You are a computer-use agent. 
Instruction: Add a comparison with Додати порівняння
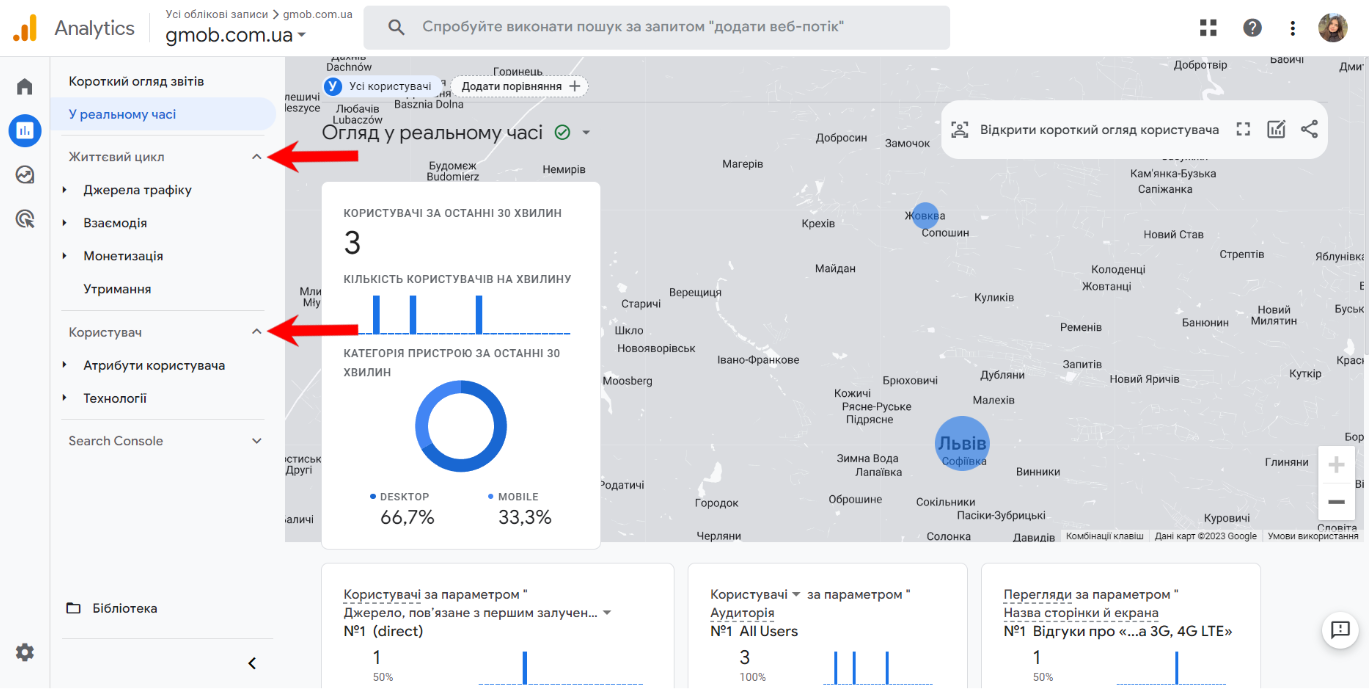[516, 86]
